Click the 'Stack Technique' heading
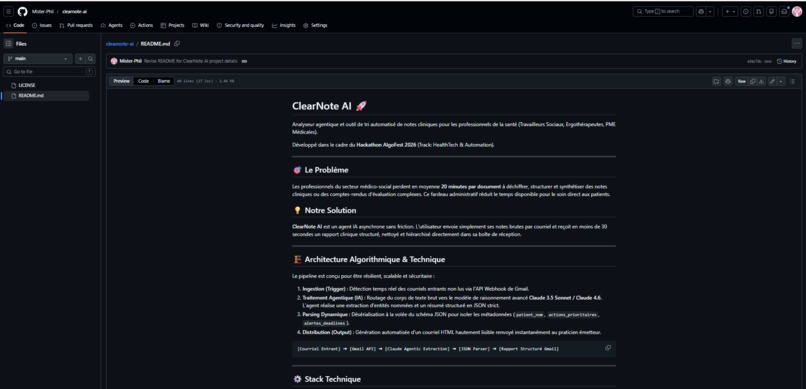The width and height of the screenshot is (806, 389). [x=326, y=379]
